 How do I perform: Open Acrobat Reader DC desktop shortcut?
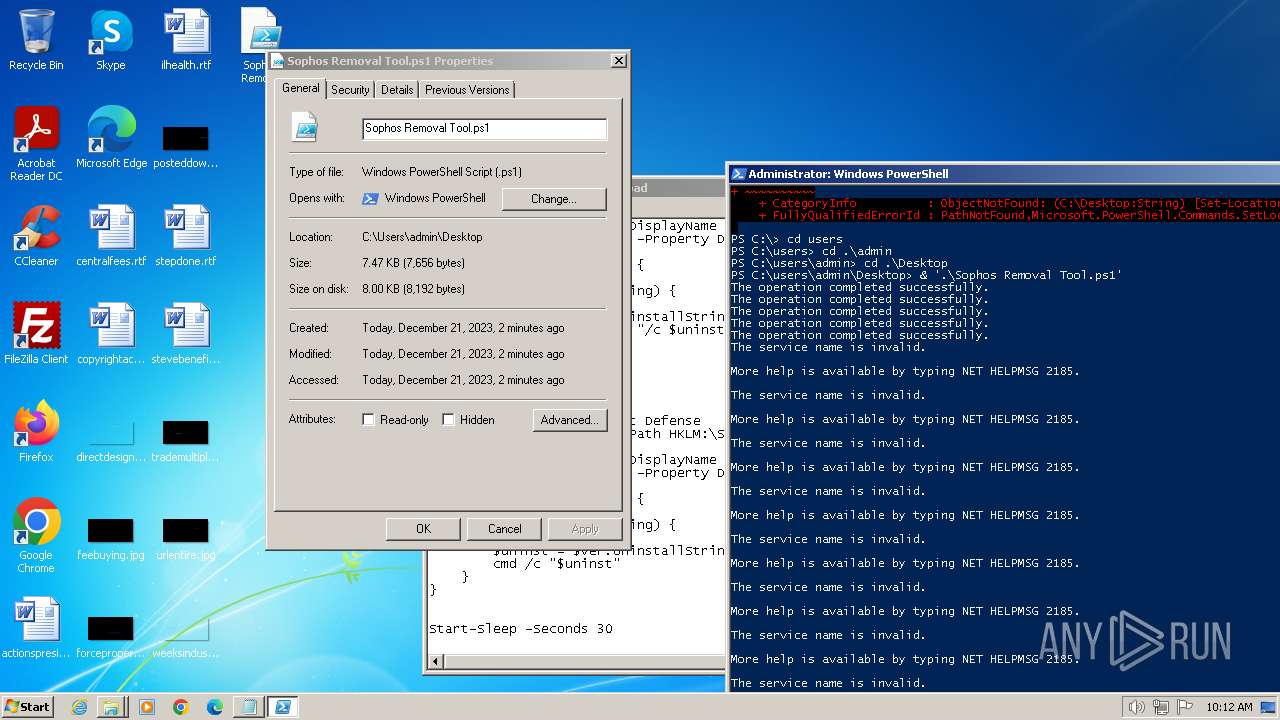pyautogui.click(x=36, y=144)
